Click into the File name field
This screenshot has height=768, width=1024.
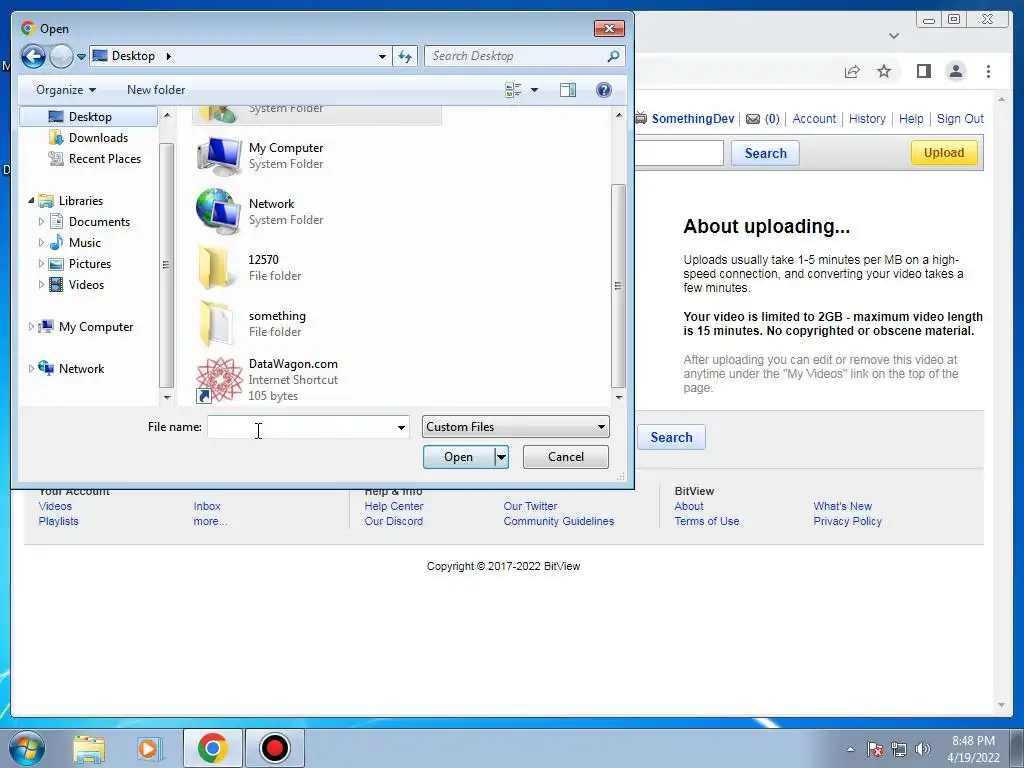(301, 428)
